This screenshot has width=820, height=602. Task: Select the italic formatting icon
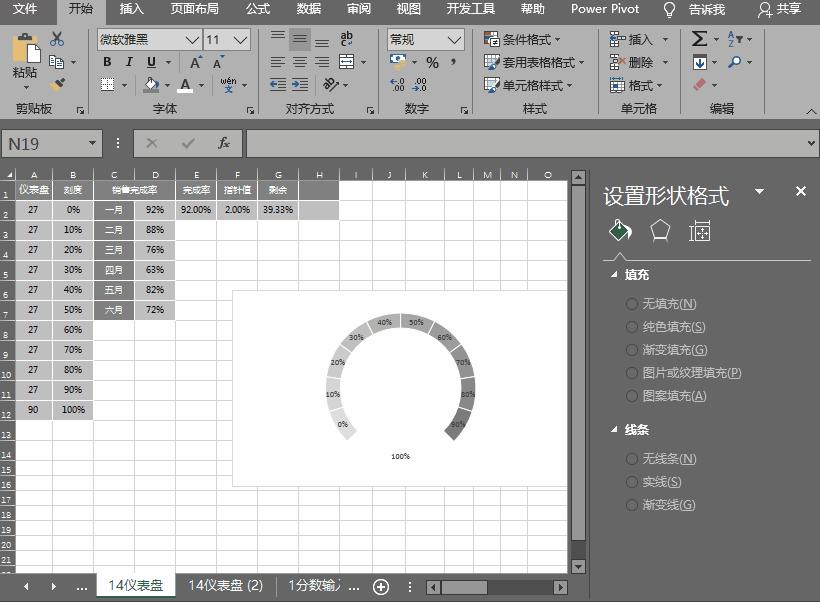(127, 62)
